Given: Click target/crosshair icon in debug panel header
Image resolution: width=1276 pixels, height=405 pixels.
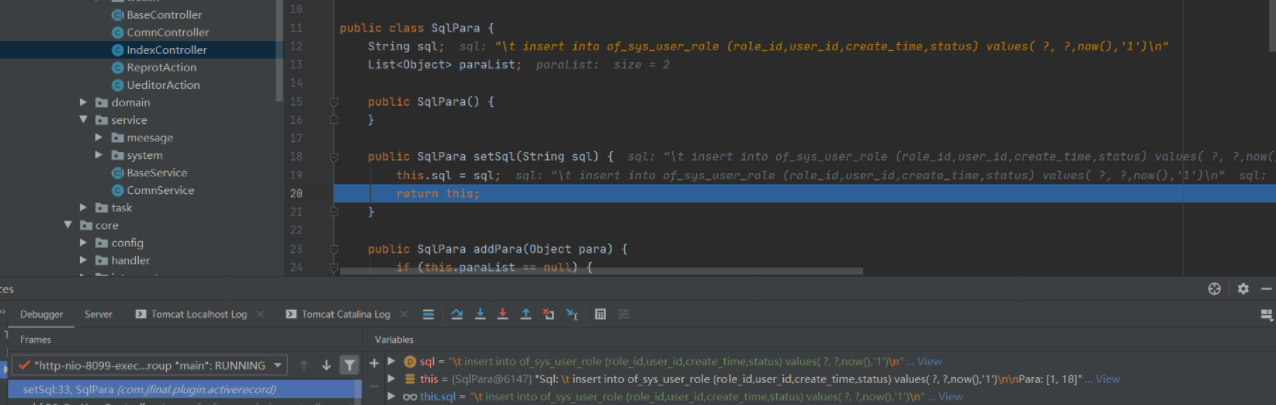Looking at the screenshot, I should point(1215,288).
